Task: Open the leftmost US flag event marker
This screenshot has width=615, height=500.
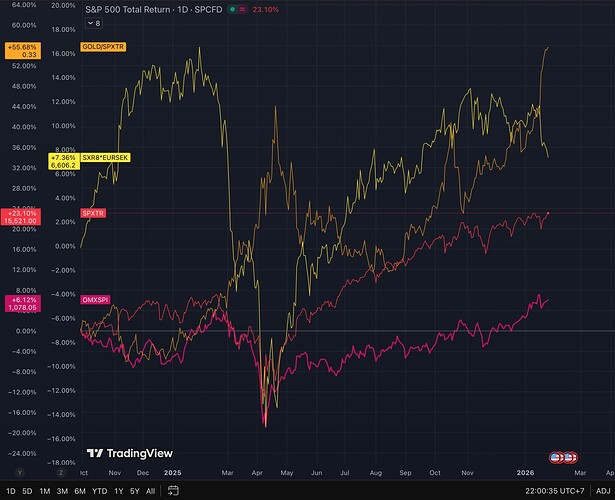Action: coord(555,457)
